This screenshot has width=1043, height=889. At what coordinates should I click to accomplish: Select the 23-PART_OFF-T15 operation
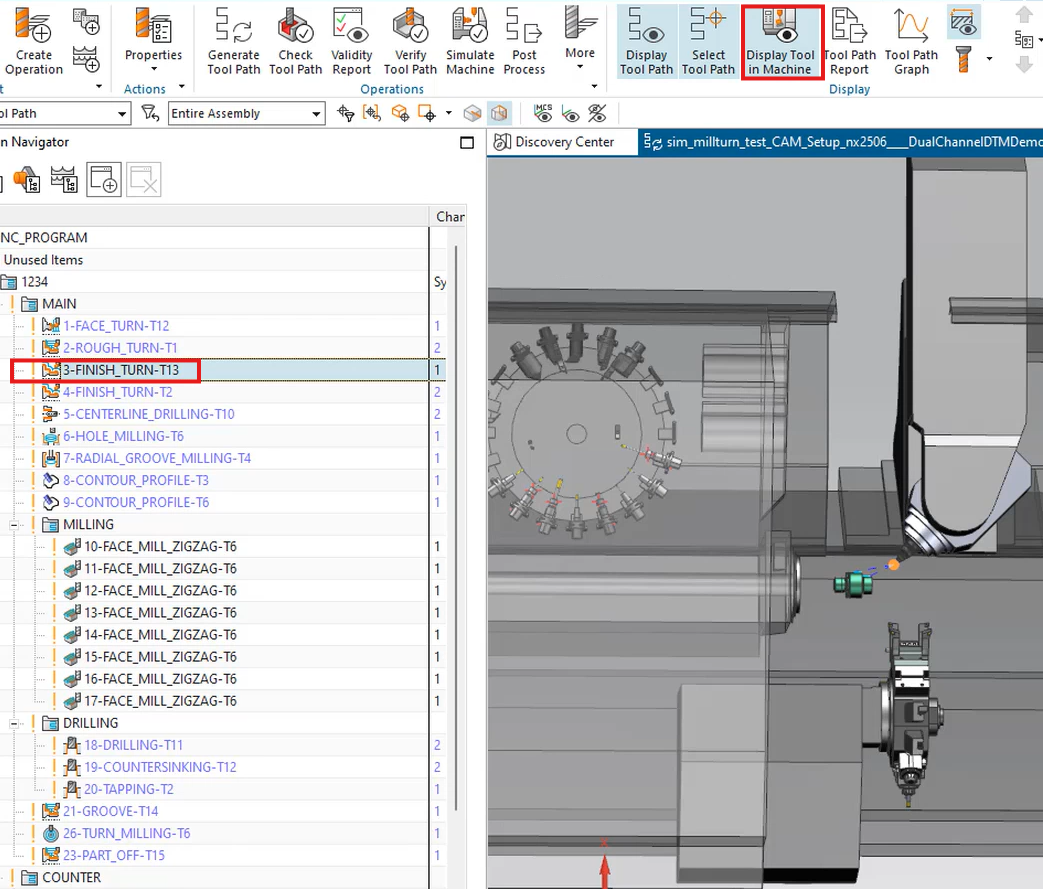[114, 855]
